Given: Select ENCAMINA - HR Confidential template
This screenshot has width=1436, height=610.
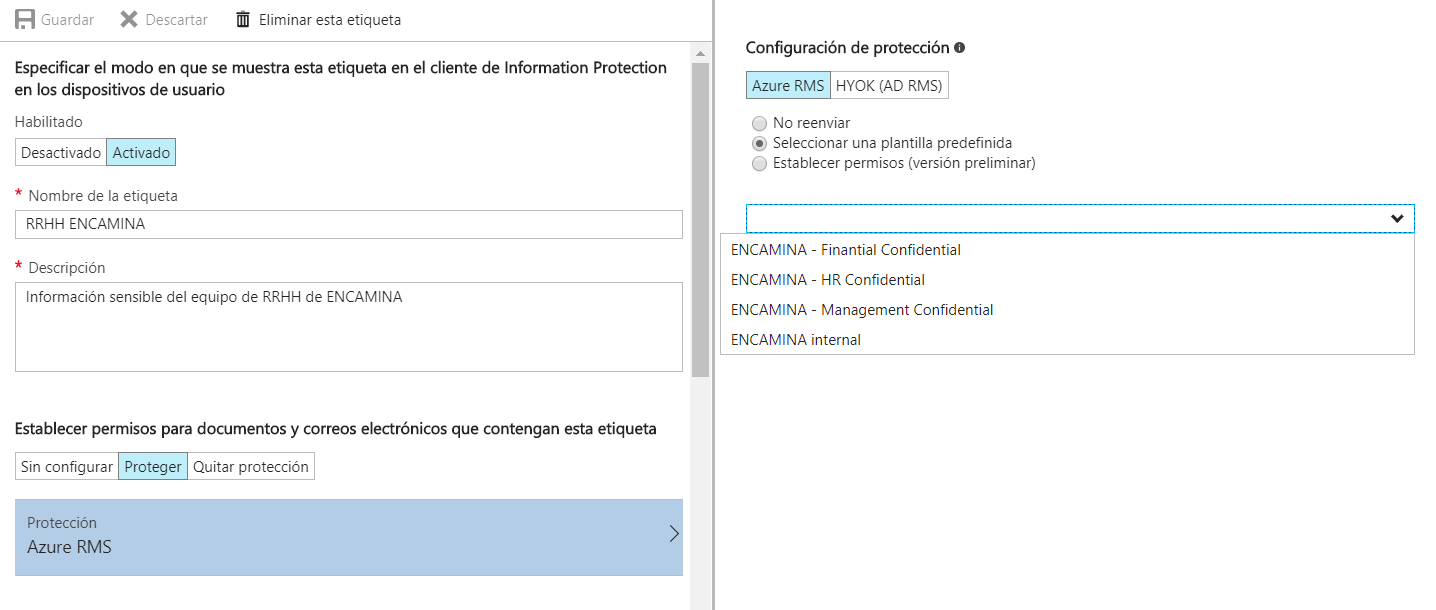Looking at the screenshot, I should click(x=827, y=279).
